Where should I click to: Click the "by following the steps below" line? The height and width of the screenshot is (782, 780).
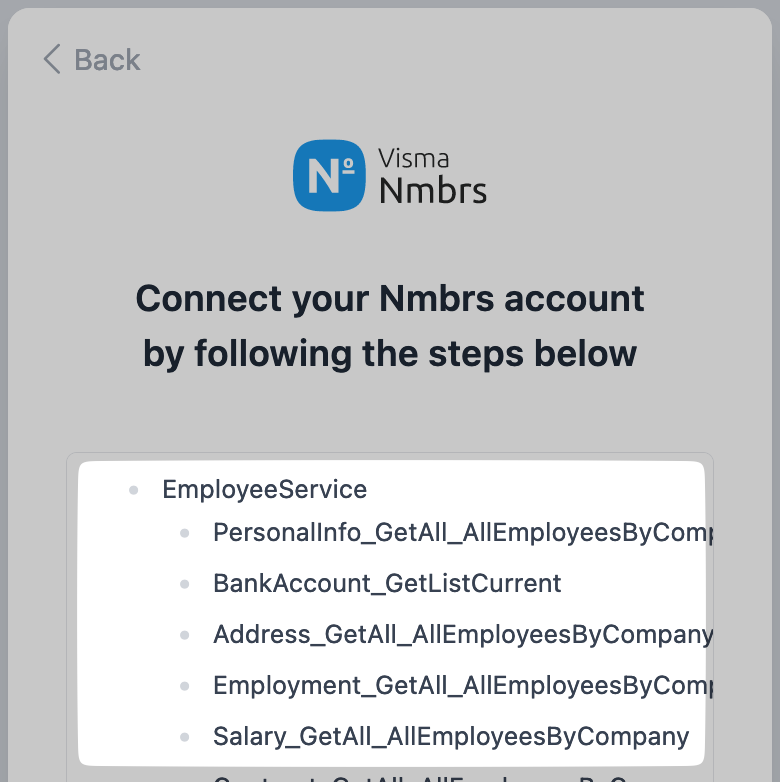[x=390, y=353]
